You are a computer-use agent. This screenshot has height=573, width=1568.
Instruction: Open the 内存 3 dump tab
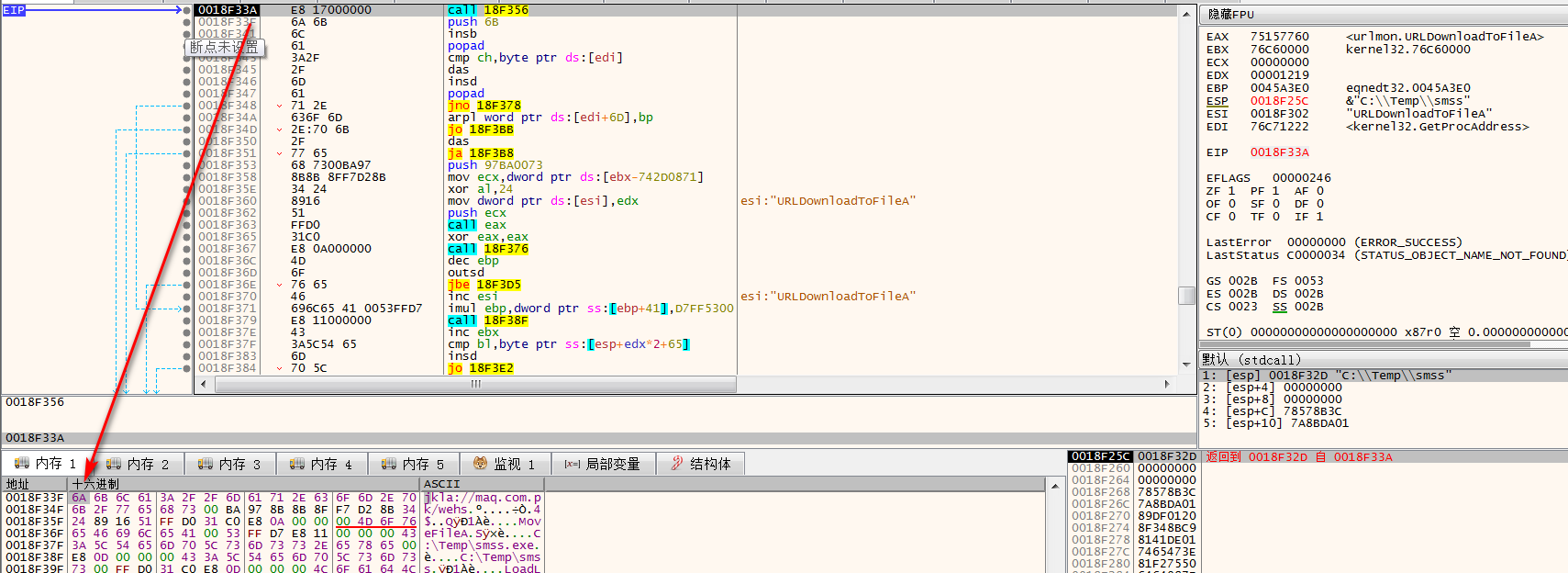coord(230,464)
